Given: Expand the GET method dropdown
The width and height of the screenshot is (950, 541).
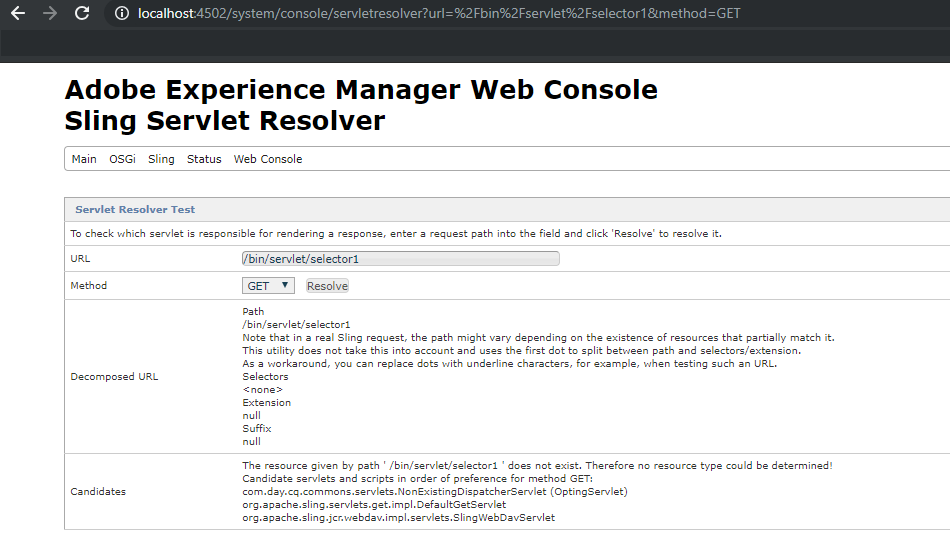Looking at the screenshot, I should pyautogui.click(x=268, y=285).
